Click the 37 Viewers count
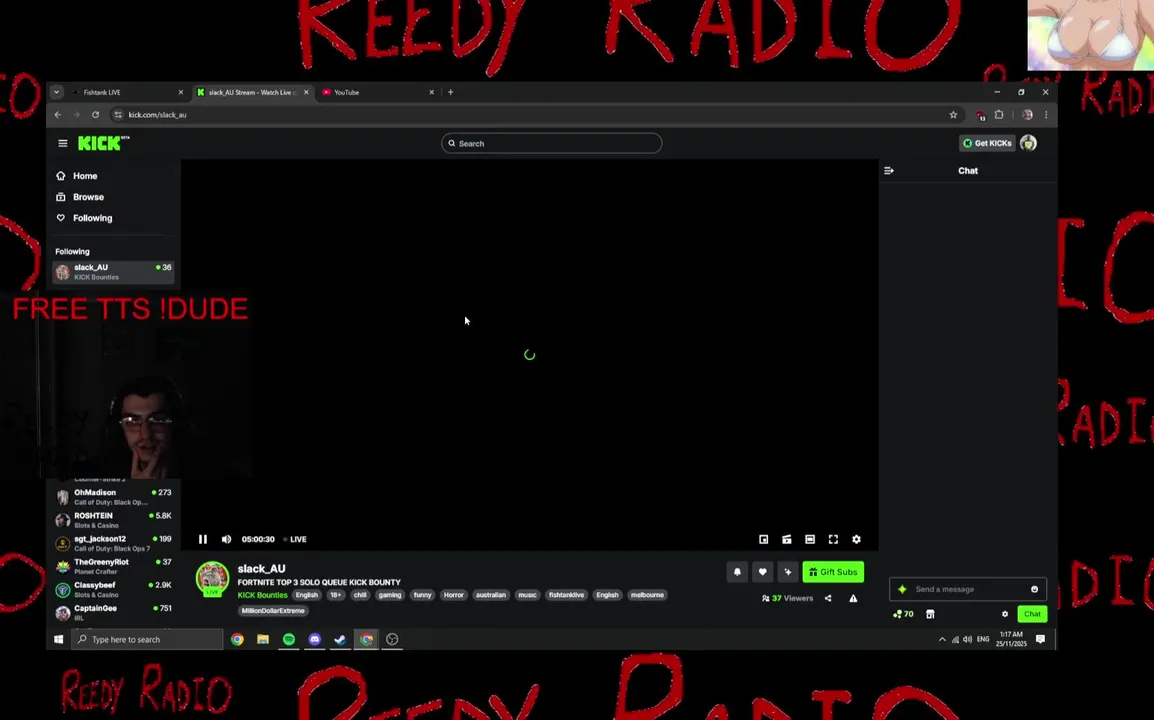The image size is (1154, 720). tap(787, 599)
